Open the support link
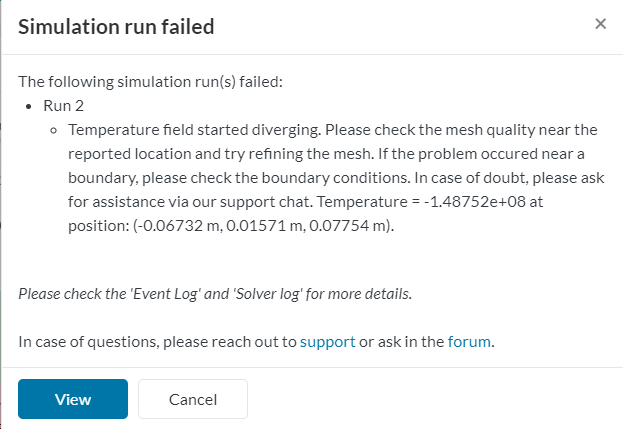This screenshot has height=429, width=623. (x=327, y=341)
